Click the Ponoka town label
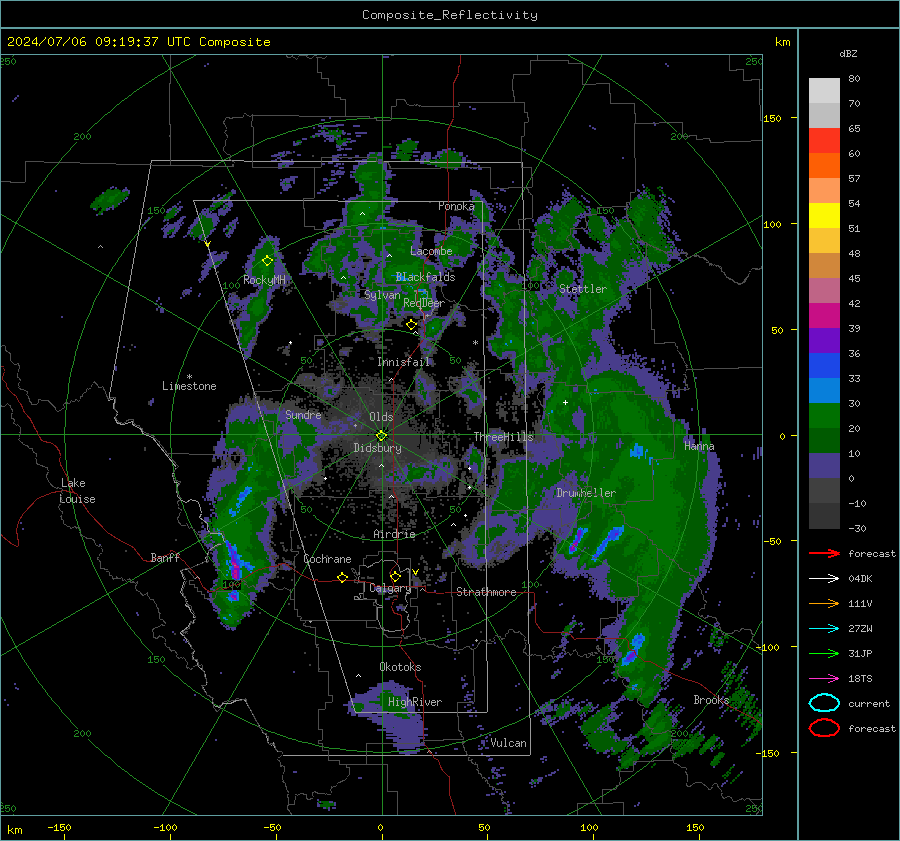This screenshot has height=841, width=900. coord(456,206)
